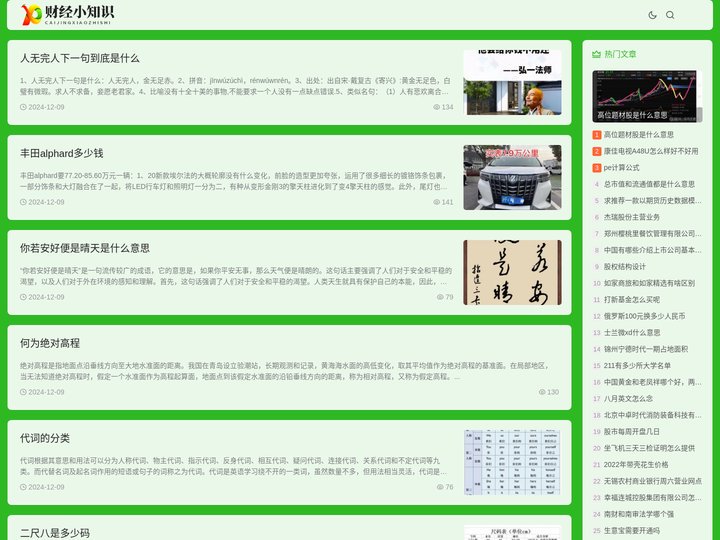720x540 pixels.
Task: Click view count 141 eye icon
Action: (x=436, y=202)
